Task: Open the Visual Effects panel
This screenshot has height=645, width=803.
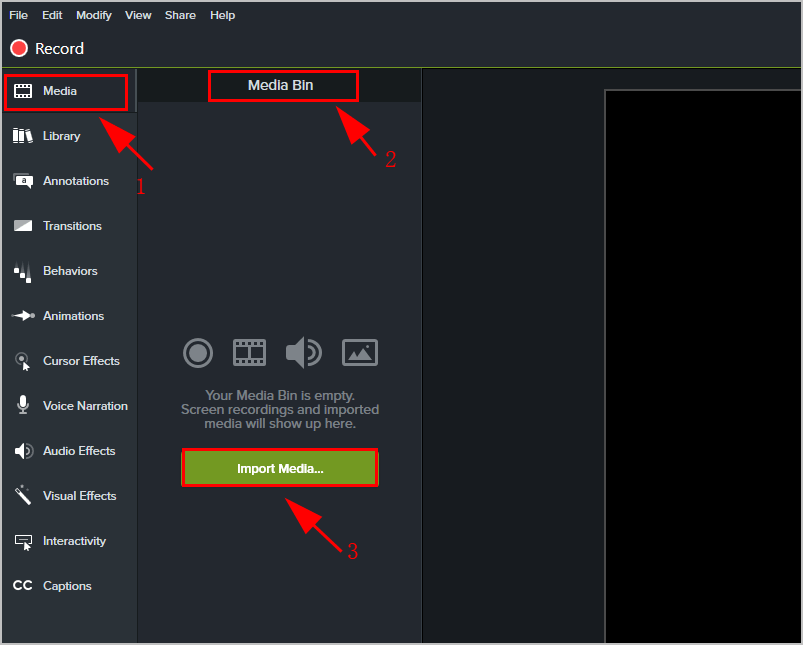Action: (79, 496)
